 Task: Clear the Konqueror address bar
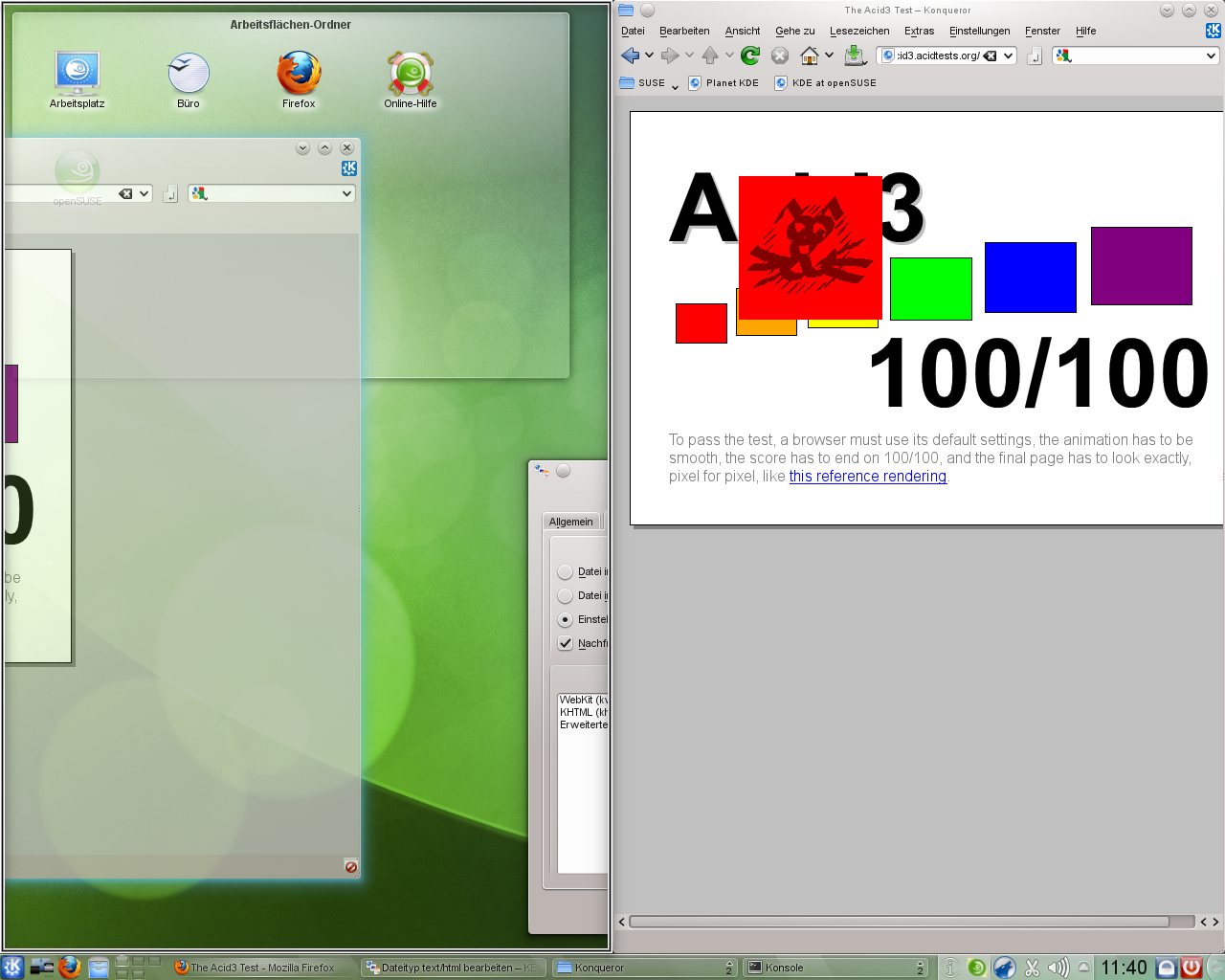(991, 56)
